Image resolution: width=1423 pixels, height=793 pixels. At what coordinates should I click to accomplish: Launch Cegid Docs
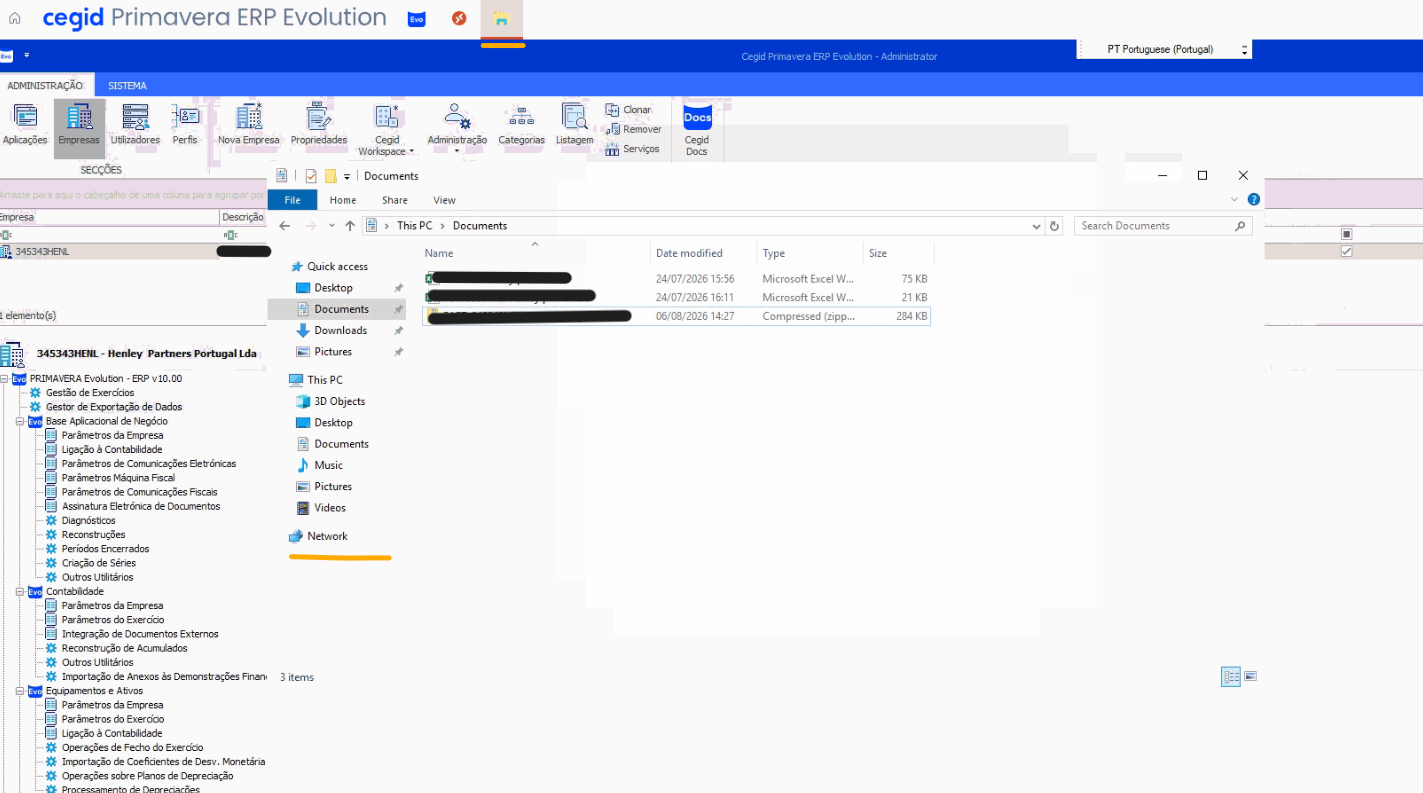click(697, 130)
